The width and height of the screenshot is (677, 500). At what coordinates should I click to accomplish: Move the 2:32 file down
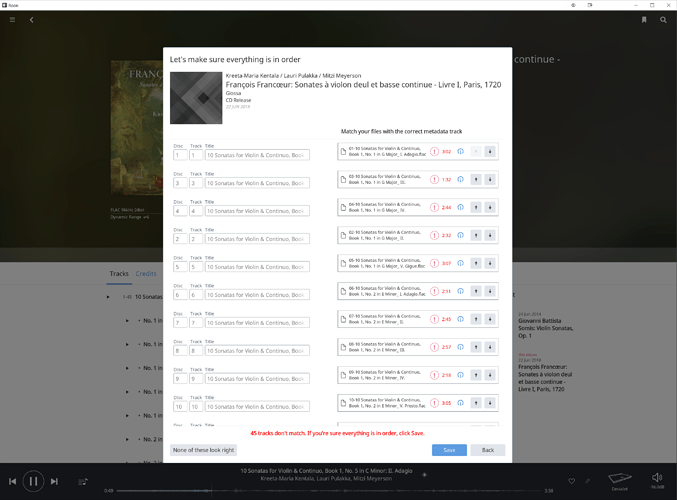point(490,235)
